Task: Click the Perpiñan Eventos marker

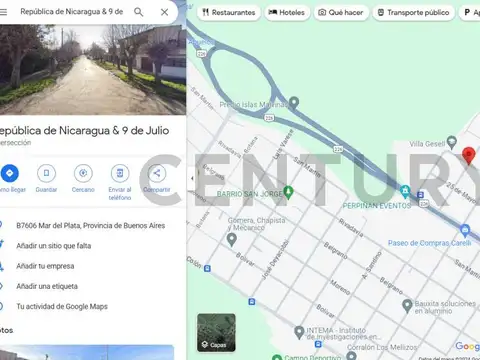Action: coord(405,191)
